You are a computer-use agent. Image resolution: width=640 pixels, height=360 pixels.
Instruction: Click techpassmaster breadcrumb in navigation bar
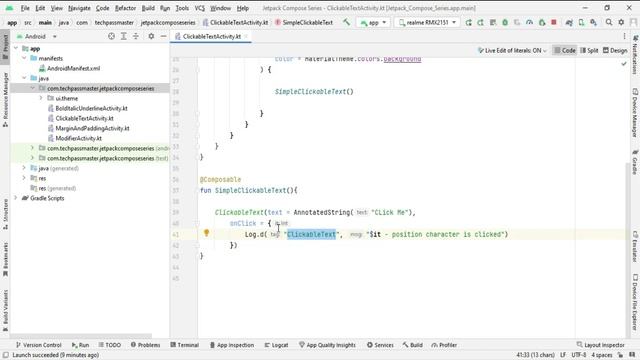click(114, 22)
